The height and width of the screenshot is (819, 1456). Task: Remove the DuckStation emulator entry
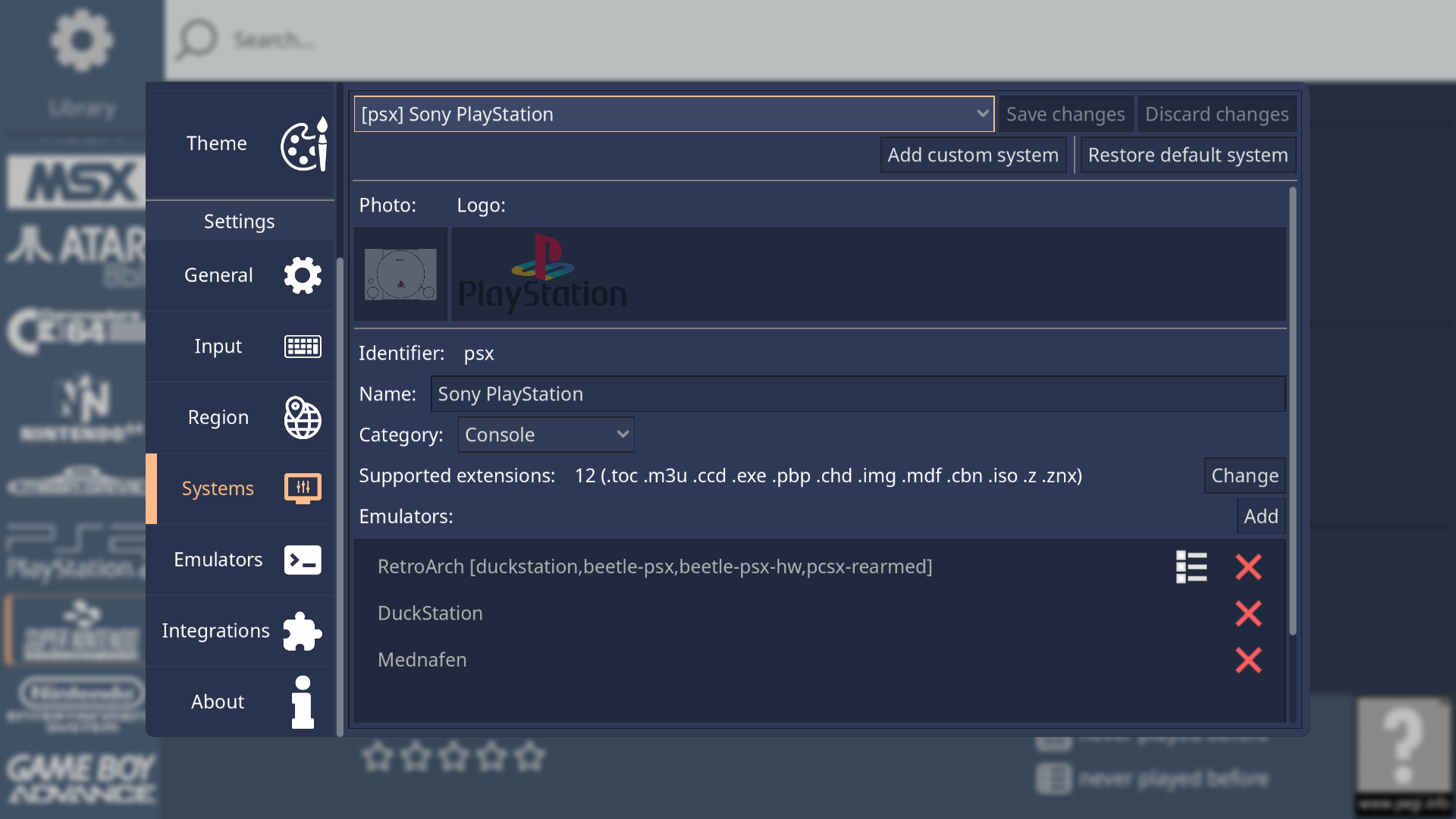tap(1248, 613)
